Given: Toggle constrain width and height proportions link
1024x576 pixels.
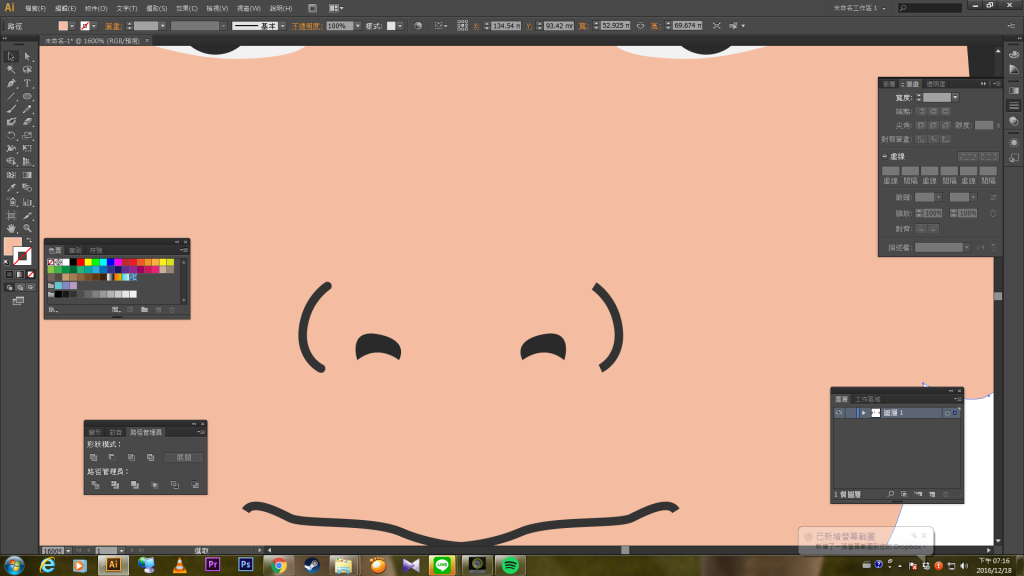Looking at the screenshot, I should 640,26.
